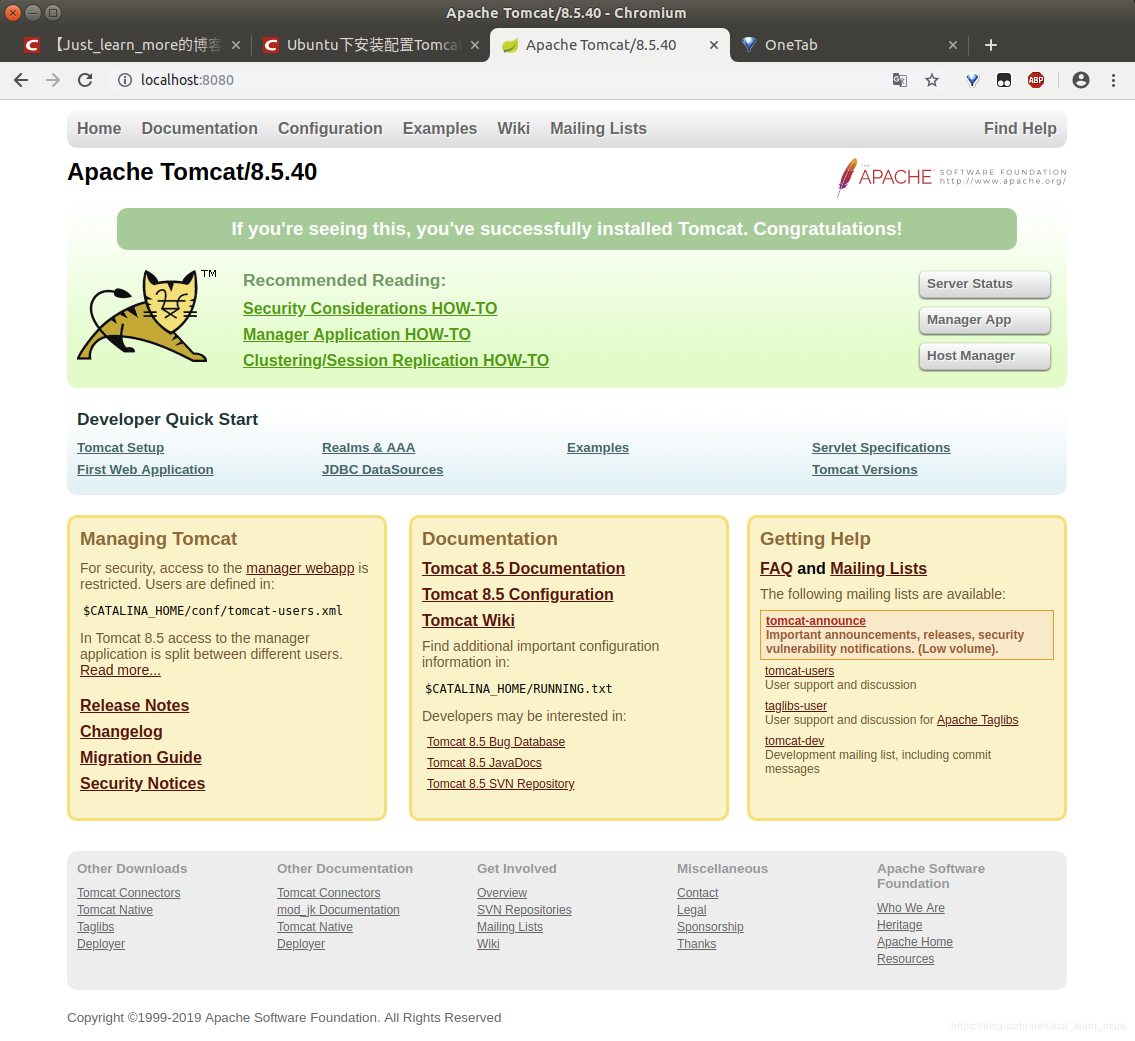The height and width of the screenshot is (1041, 1135).
Task: Open site information icon beside localhost
Action: click(x=125, y=80)
